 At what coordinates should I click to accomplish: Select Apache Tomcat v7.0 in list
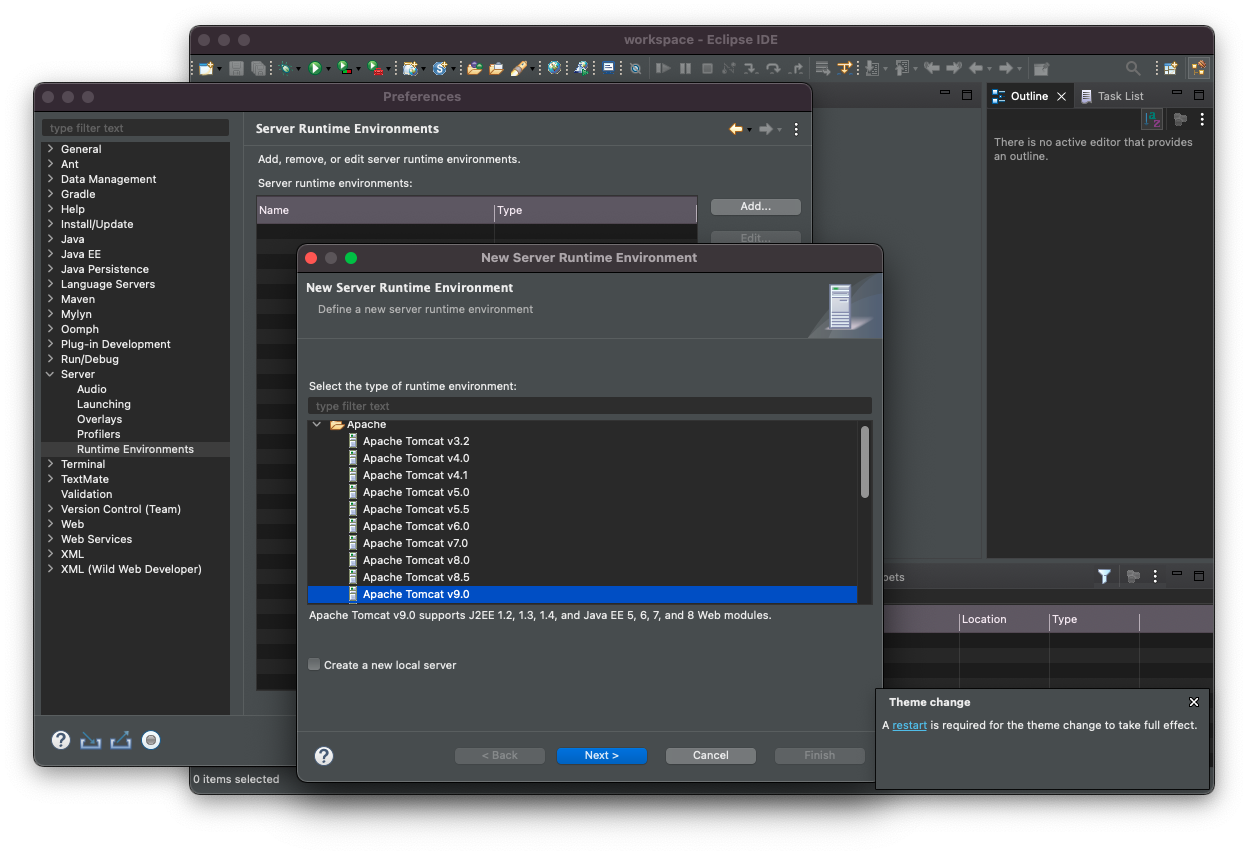[416, 543]
